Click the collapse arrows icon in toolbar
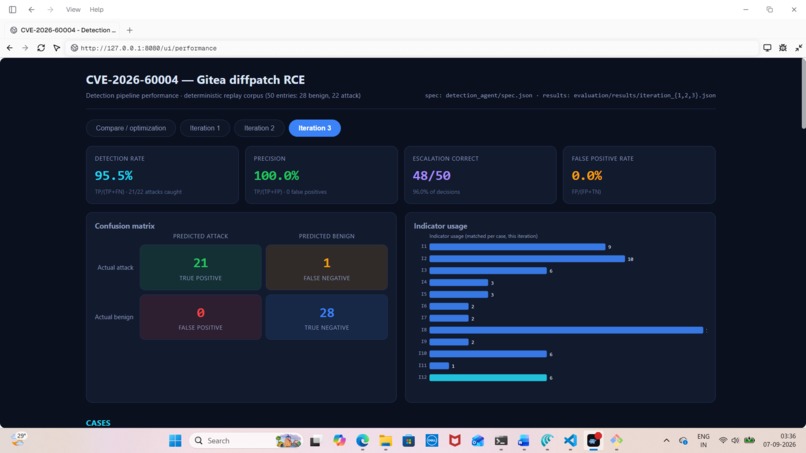806x453 pixels. point(798,48)
